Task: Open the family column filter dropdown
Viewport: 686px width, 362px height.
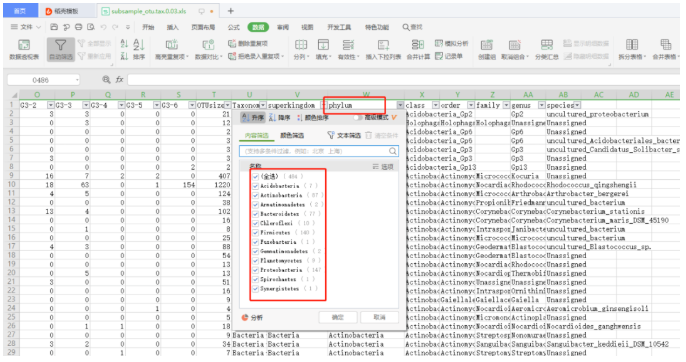Action: [506, 105]
